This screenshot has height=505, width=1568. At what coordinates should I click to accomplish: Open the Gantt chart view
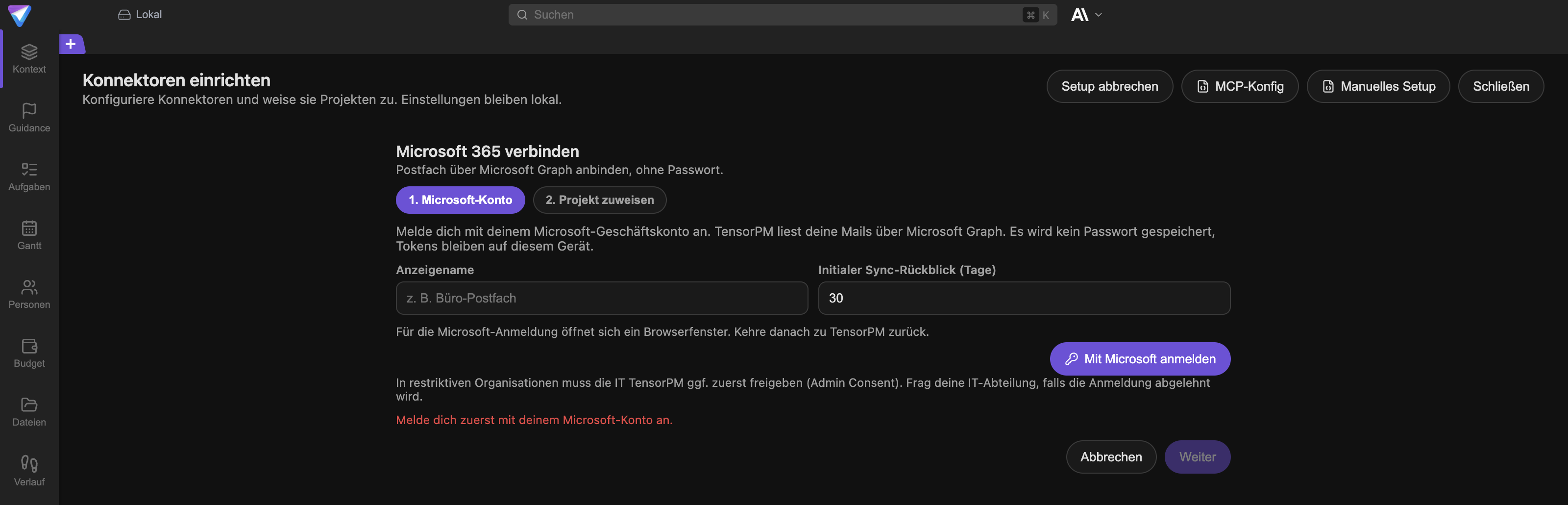point(29,236)
